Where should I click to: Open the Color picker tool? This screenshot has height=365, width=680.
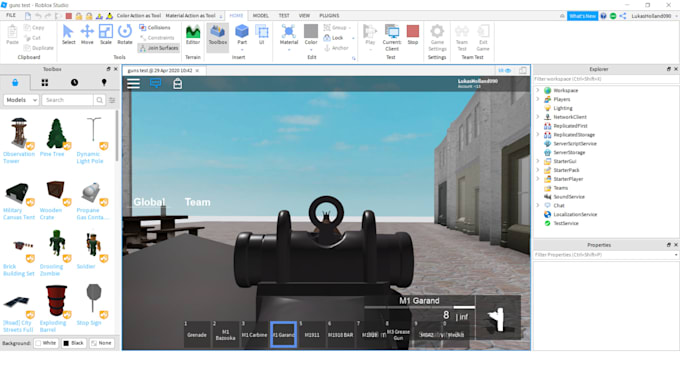click(x=311, y=35)
